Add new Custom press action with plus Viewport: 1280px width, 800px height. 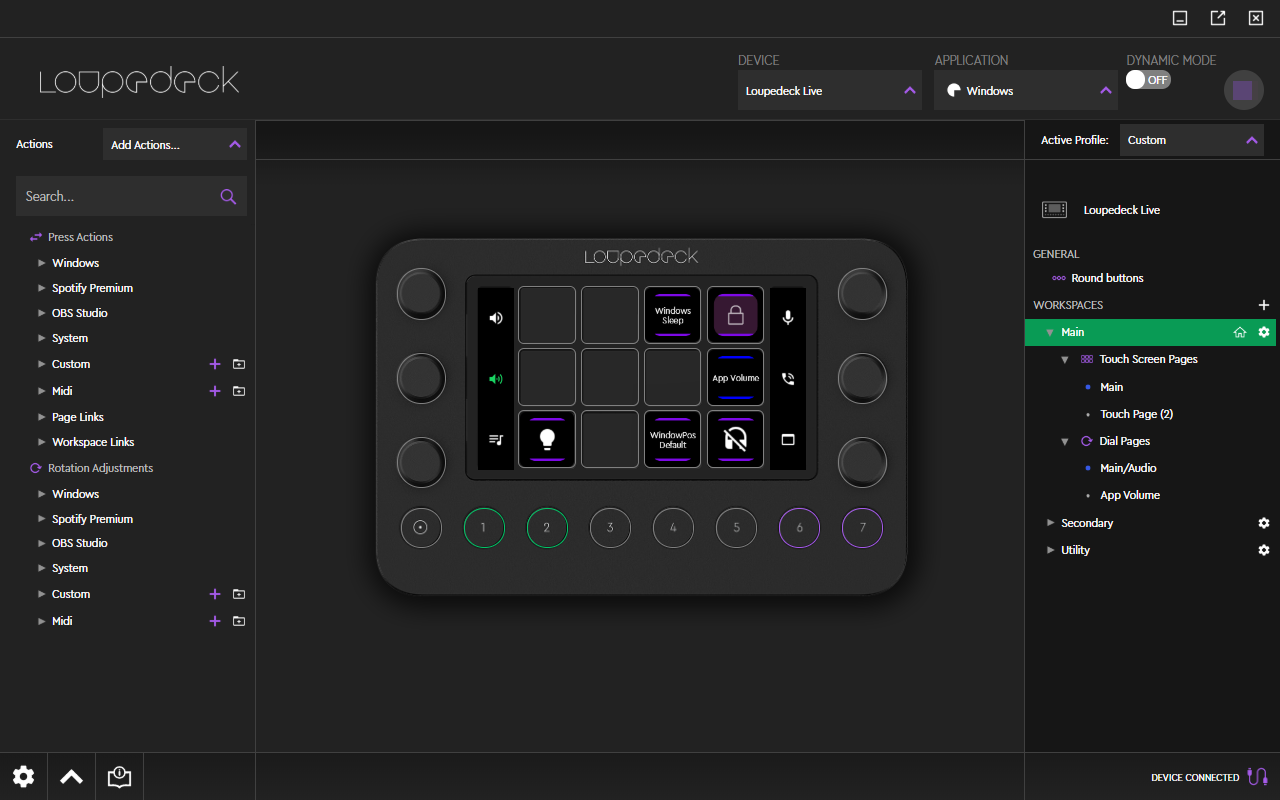[214, 364]
